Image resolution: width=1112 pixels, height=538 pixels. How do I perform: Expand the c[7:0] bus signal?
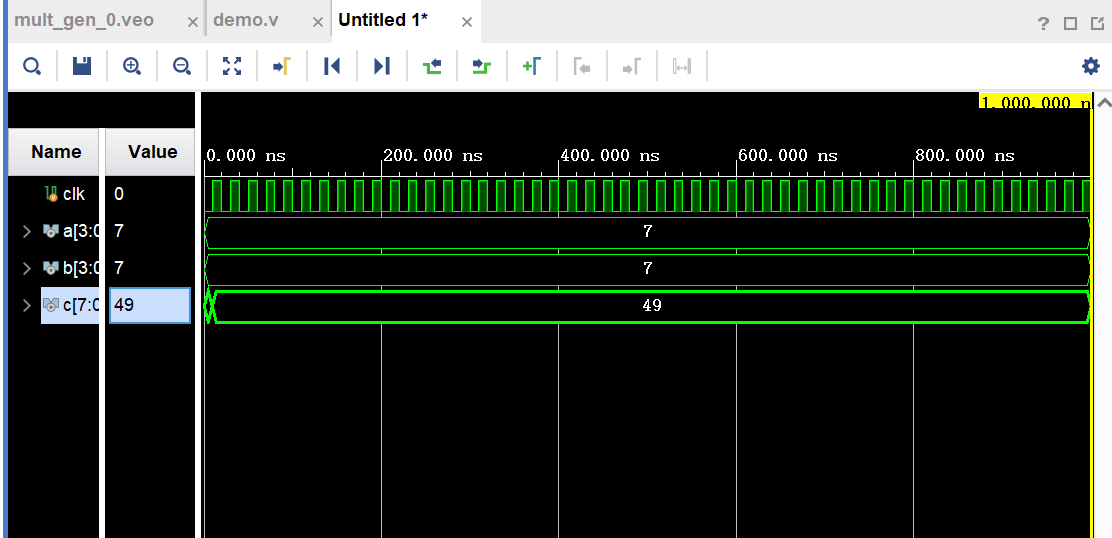(x=26, y=305)
